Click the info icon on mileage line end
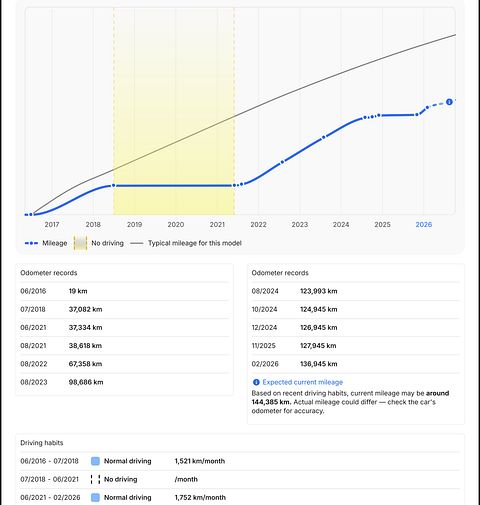 [449, 102]
